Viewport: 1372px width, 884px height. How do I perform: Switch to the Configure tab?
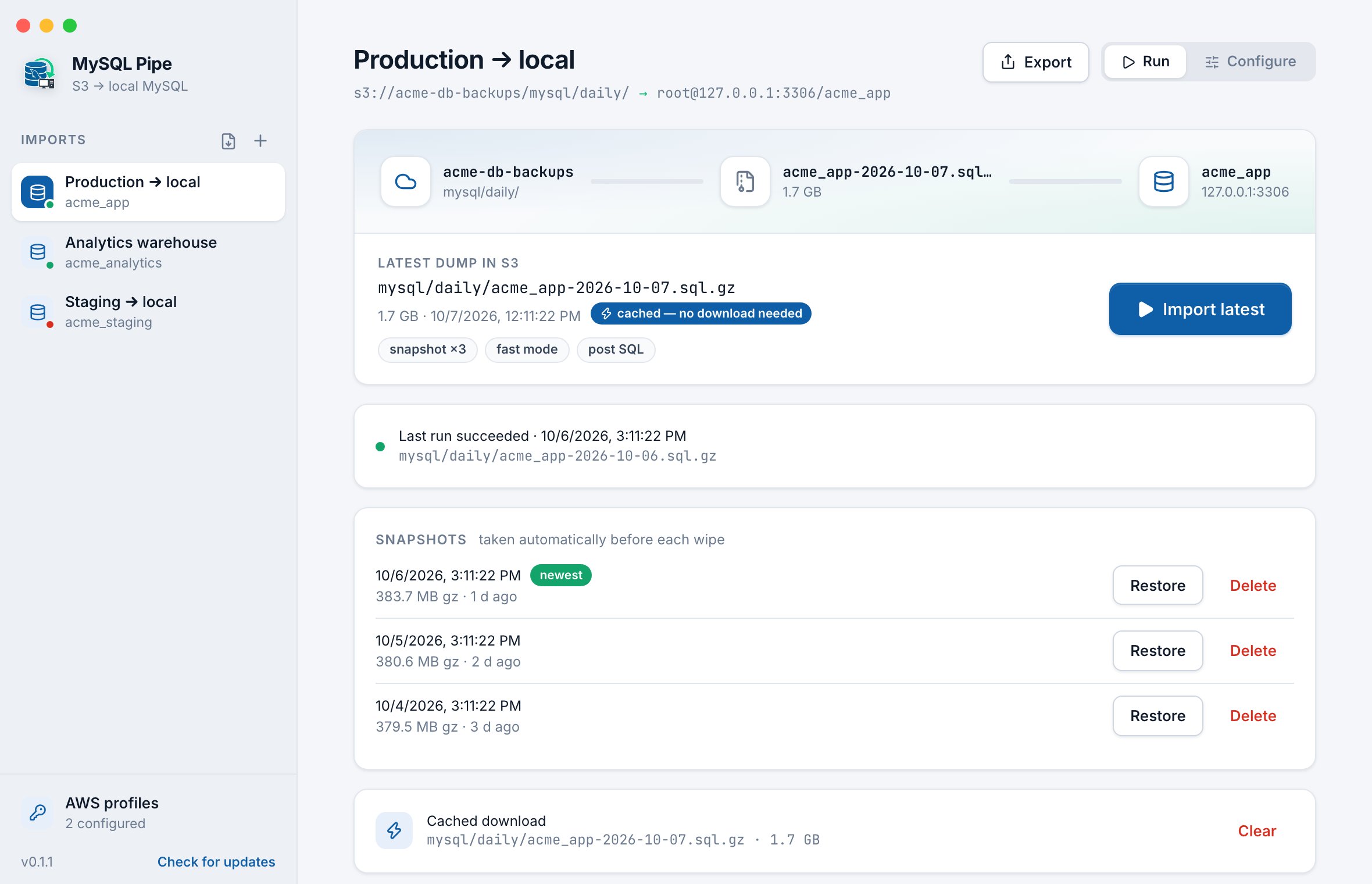pyautogui.click(x=1250, y=62)
